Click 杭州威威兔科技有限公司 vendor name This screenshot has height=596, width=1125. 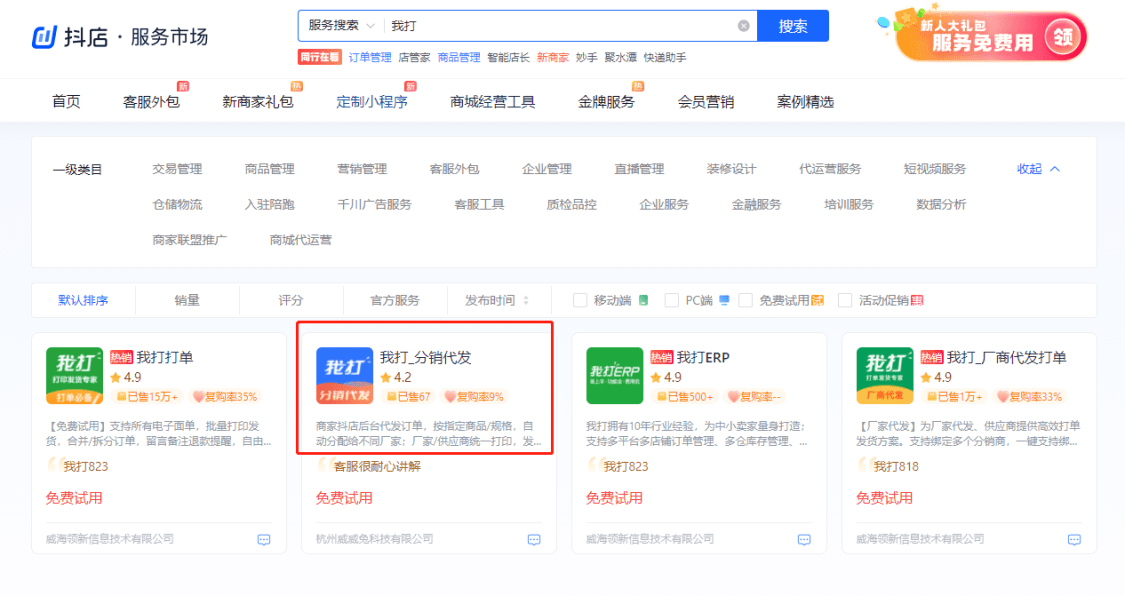point(375,539)
